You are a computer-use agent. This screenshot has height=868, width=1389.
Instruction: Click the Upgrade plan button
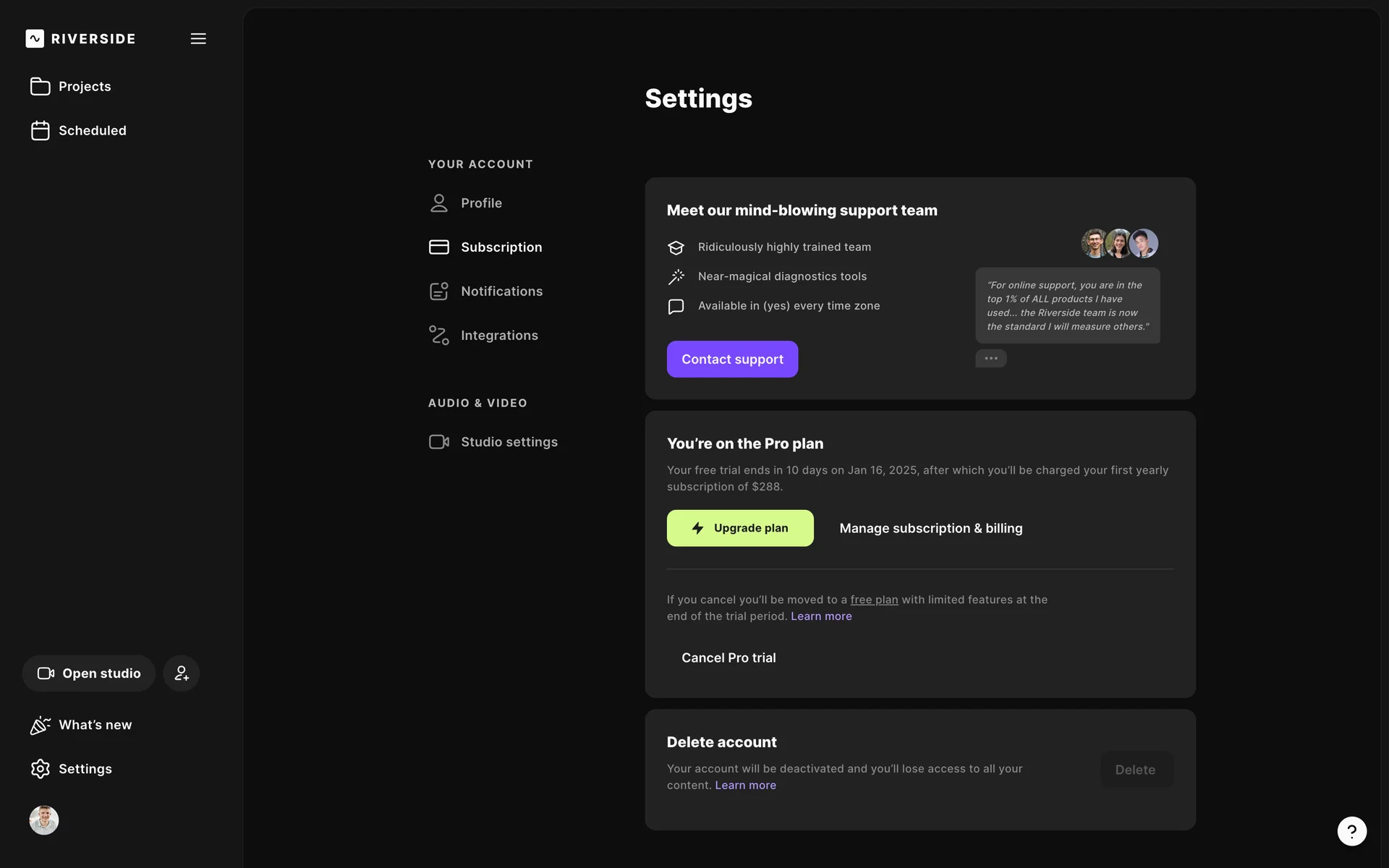click(x=739, y=528)
